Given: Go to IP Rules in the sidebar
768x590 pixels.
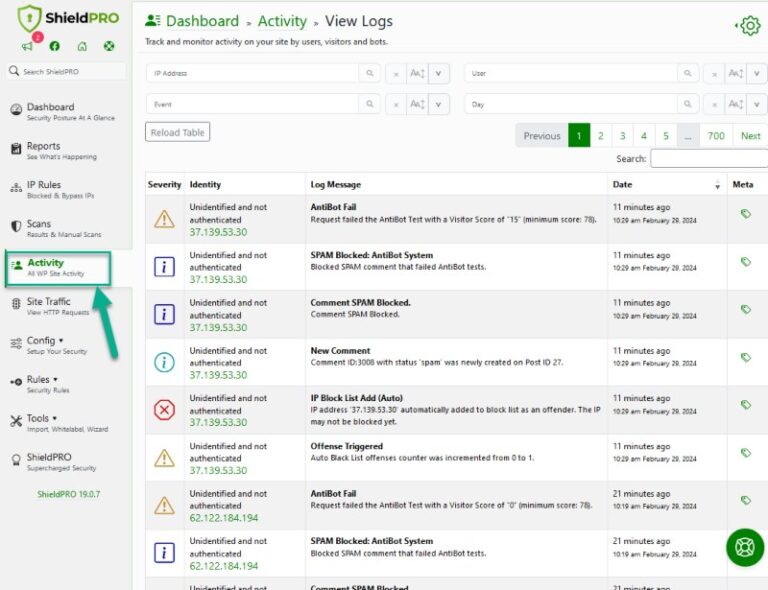Looking at the screenshot, I should (44, 185).
